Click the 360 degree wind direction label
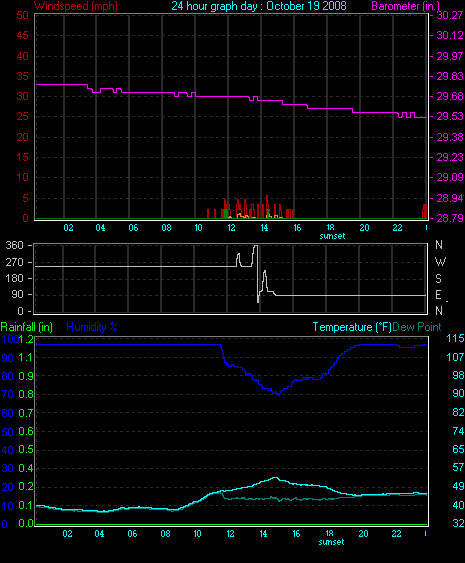This screenshot has width=465, height=563. coord(14,245)
